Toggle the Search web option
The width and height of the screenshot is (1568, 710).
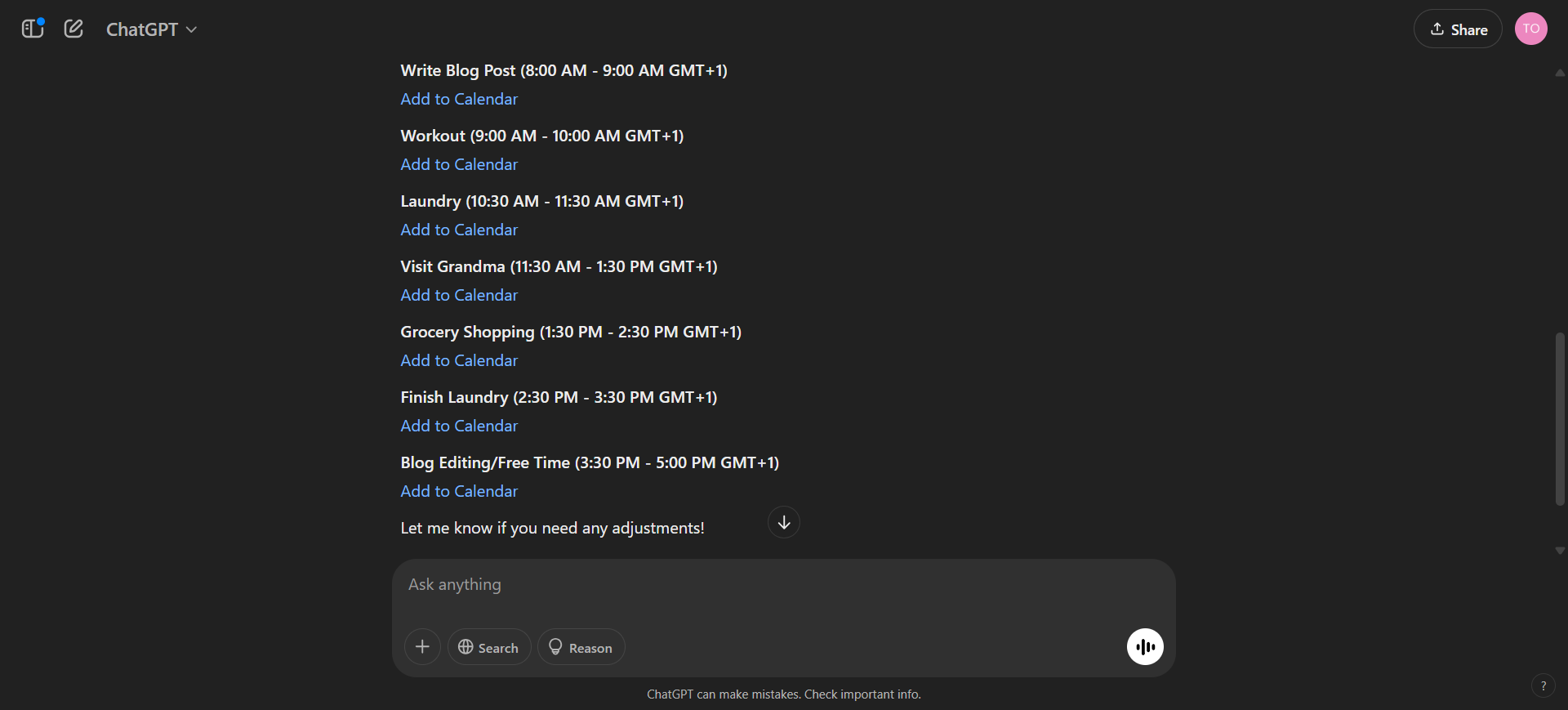[x=488, y=647]
